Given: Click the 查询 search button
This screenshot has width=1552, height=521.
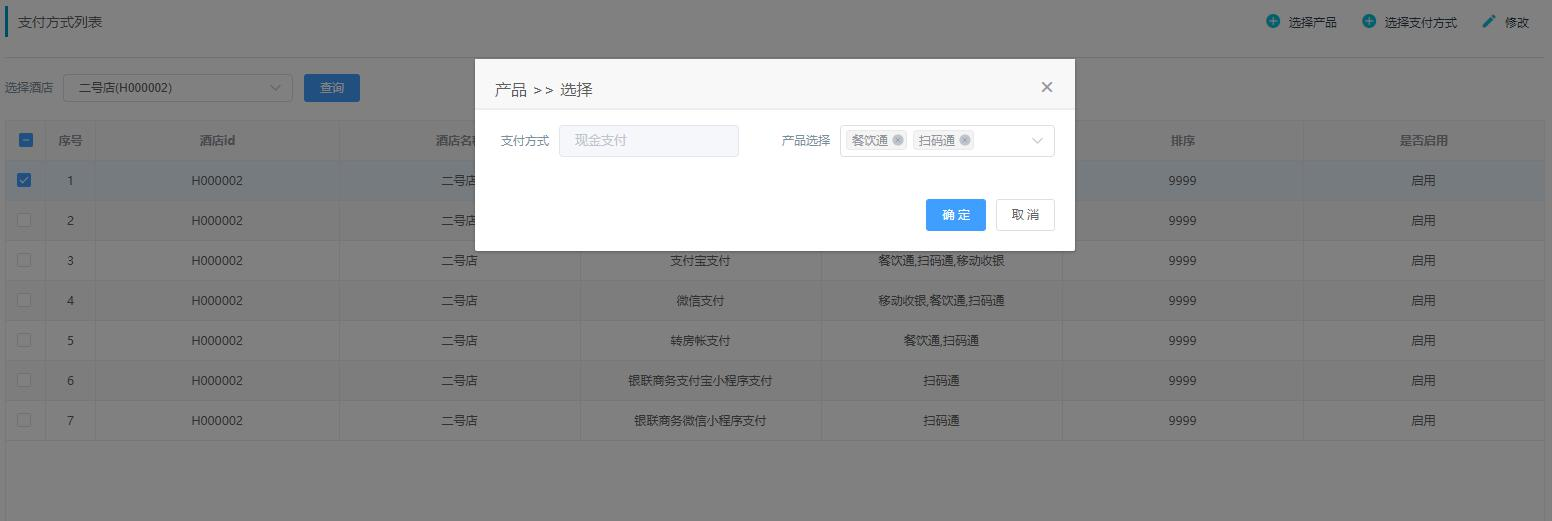Looking at the screenshot, I should click(332, 88).
